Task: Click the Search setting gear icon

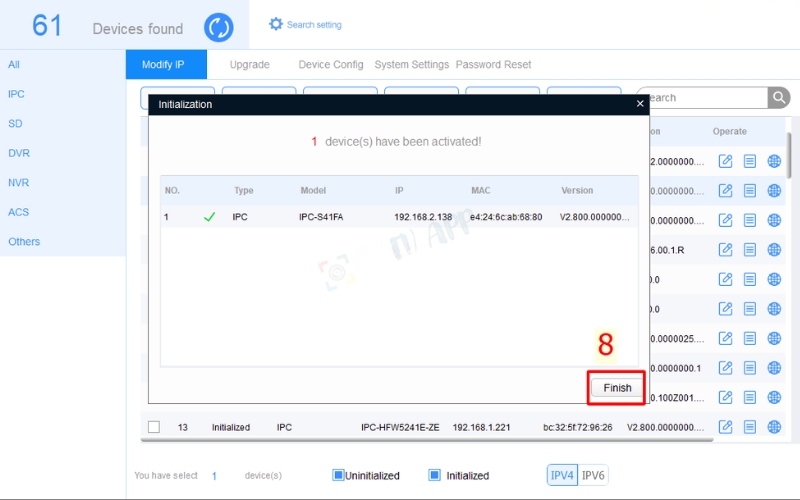Action: click(276, 24)
